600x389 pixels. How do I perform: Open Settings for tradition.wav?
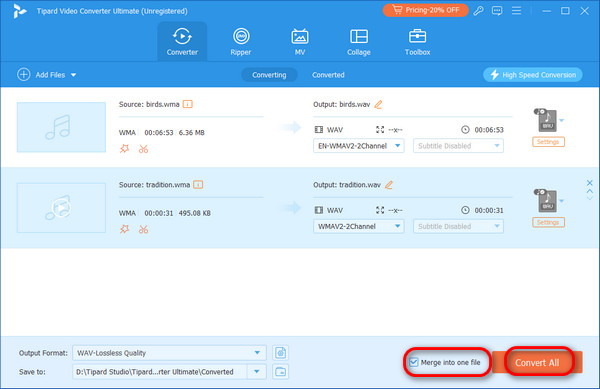point(548,222)
